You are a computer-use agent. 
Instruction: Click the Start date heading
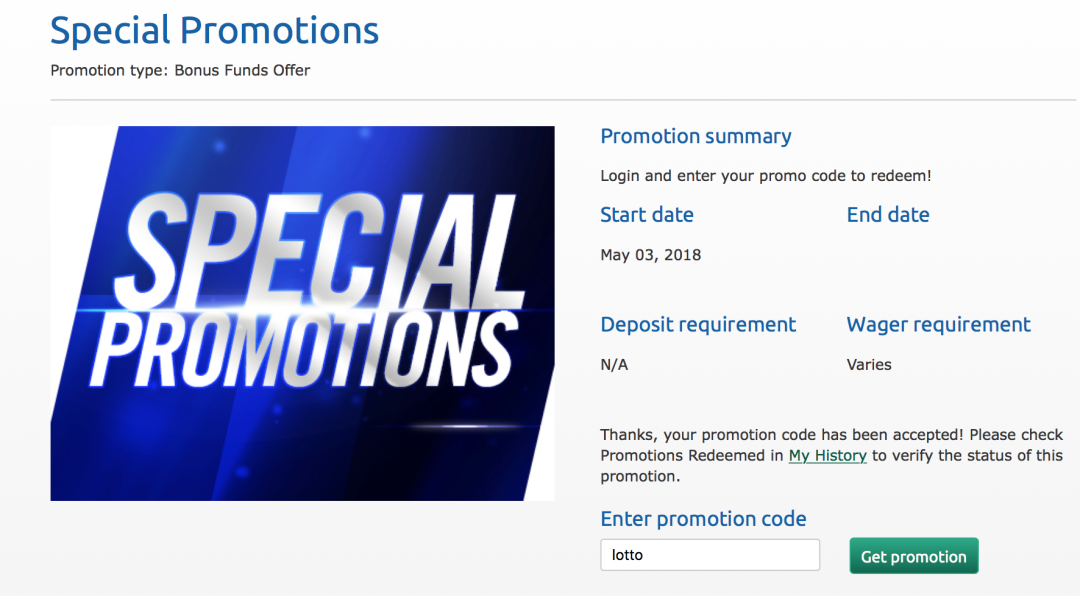646,215
